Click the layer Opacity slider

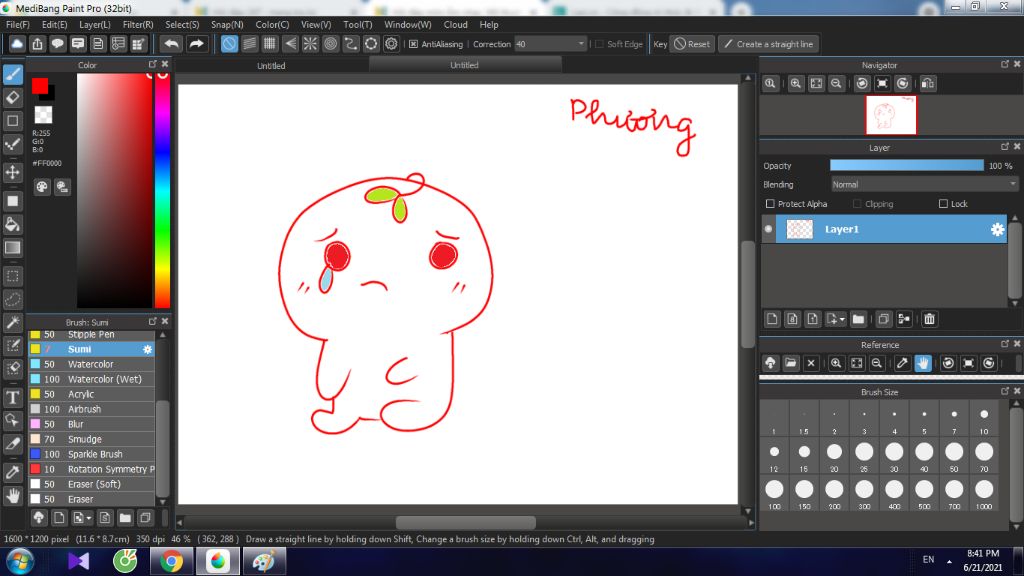click(906, 166)
